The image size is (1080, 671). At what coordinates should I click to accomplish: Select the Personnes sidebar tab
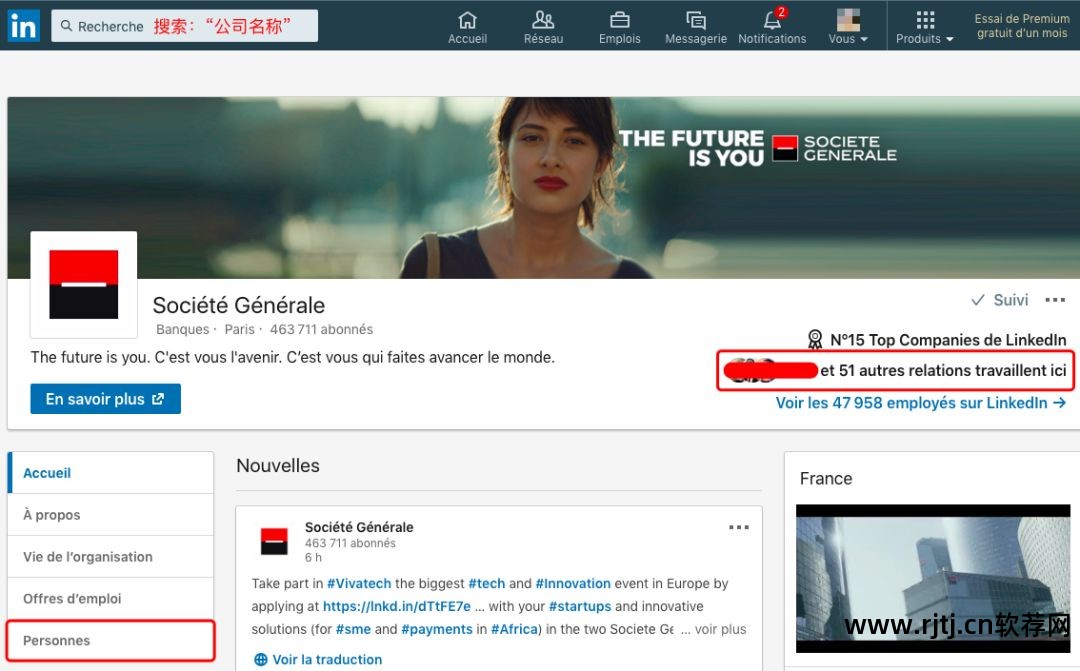(111, 641)
